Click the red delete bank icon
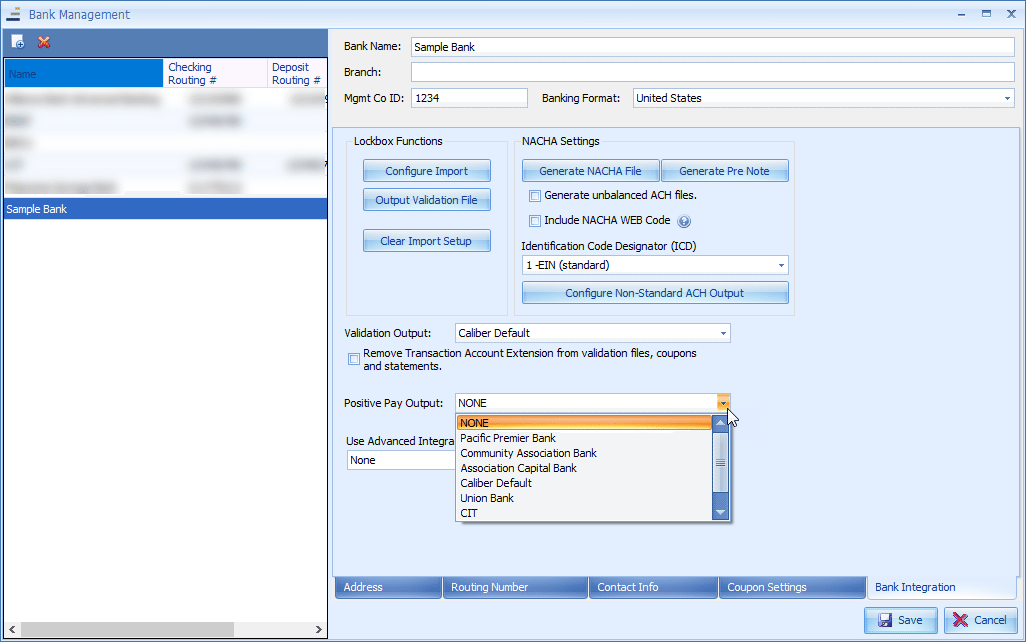The height and width of the screenshot is (642, 1026). (44, 42)
